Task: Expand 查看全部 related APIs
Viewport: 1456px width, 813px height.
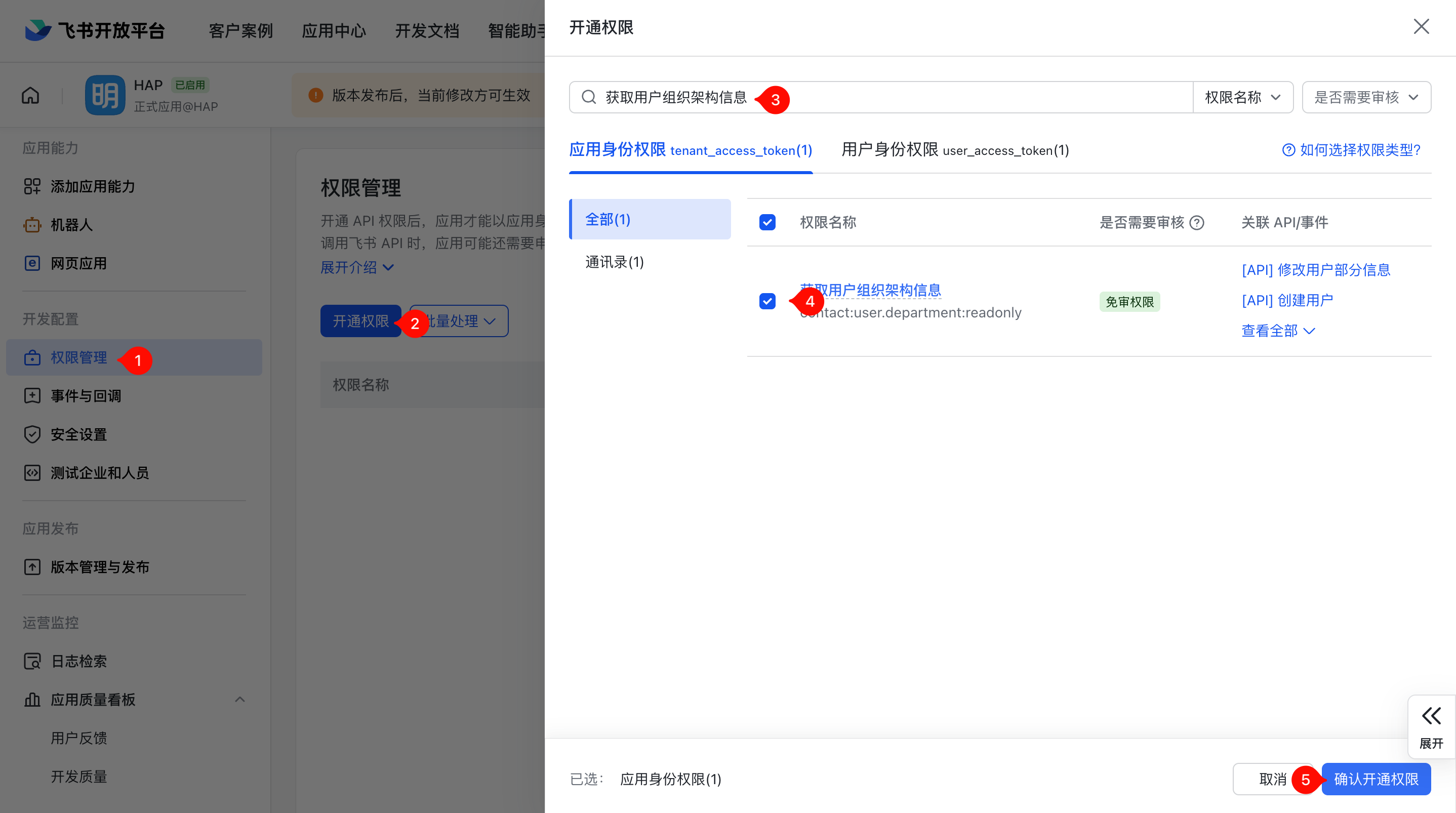Action: (x=1278, y=331)
